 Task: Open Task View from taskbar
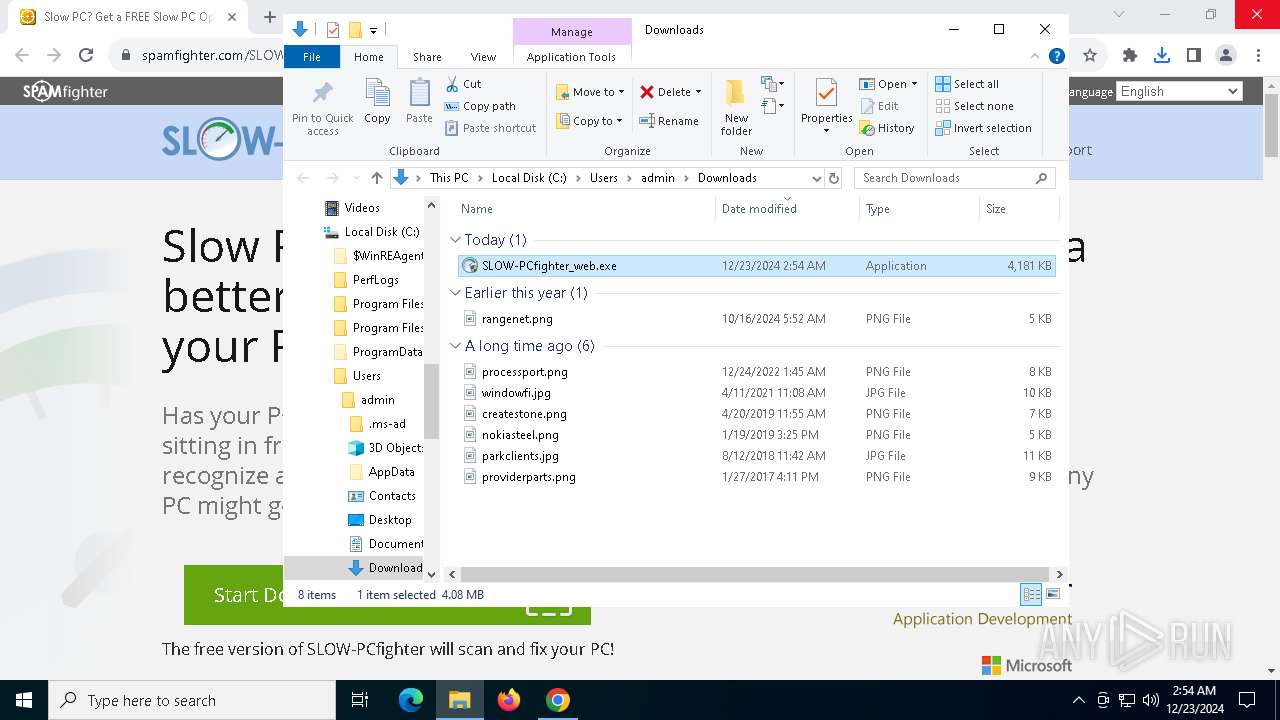(x=360, y=700)
